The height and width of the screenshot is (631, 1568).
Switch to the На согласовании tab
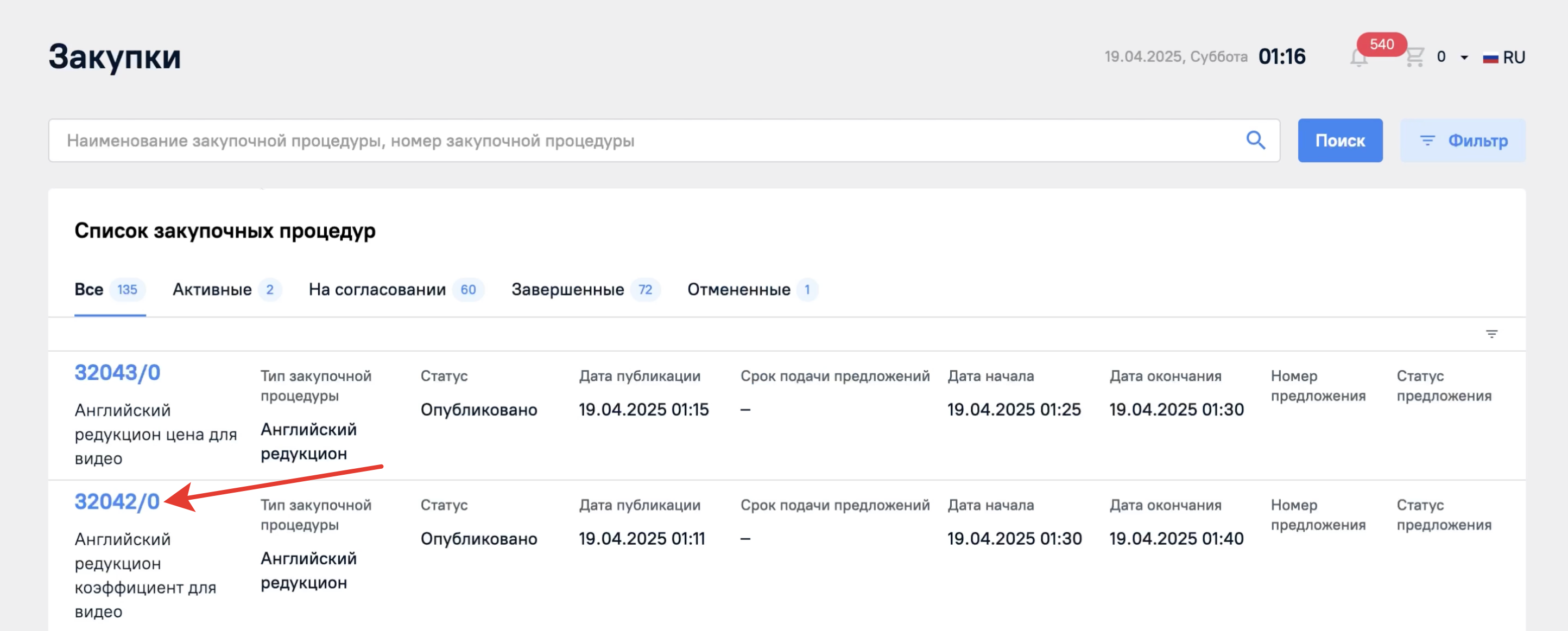pyautogui.click(x=396, y=290)
